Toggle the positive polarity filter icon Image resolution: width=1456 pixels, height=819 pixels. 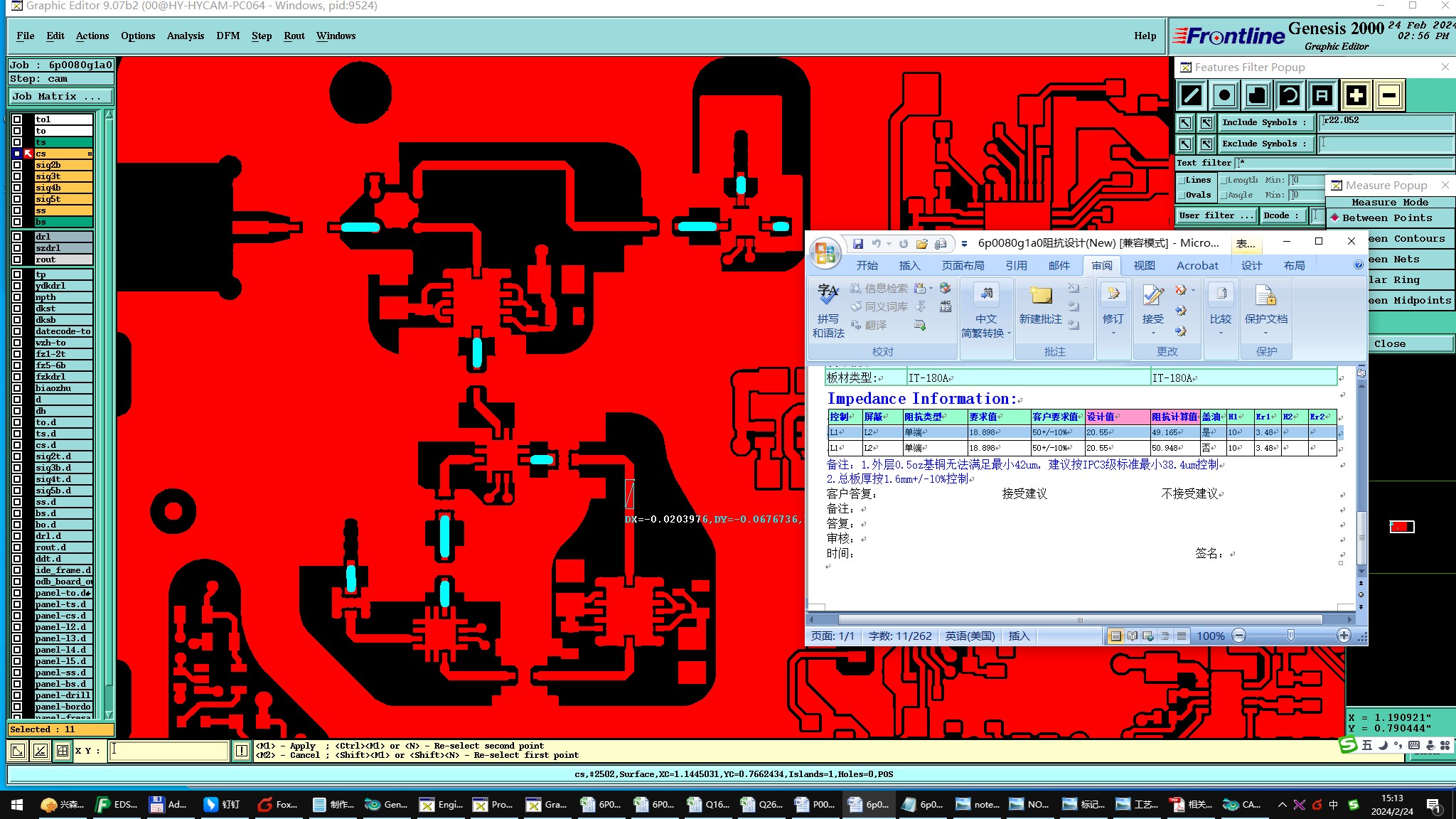click(1356, 95)
